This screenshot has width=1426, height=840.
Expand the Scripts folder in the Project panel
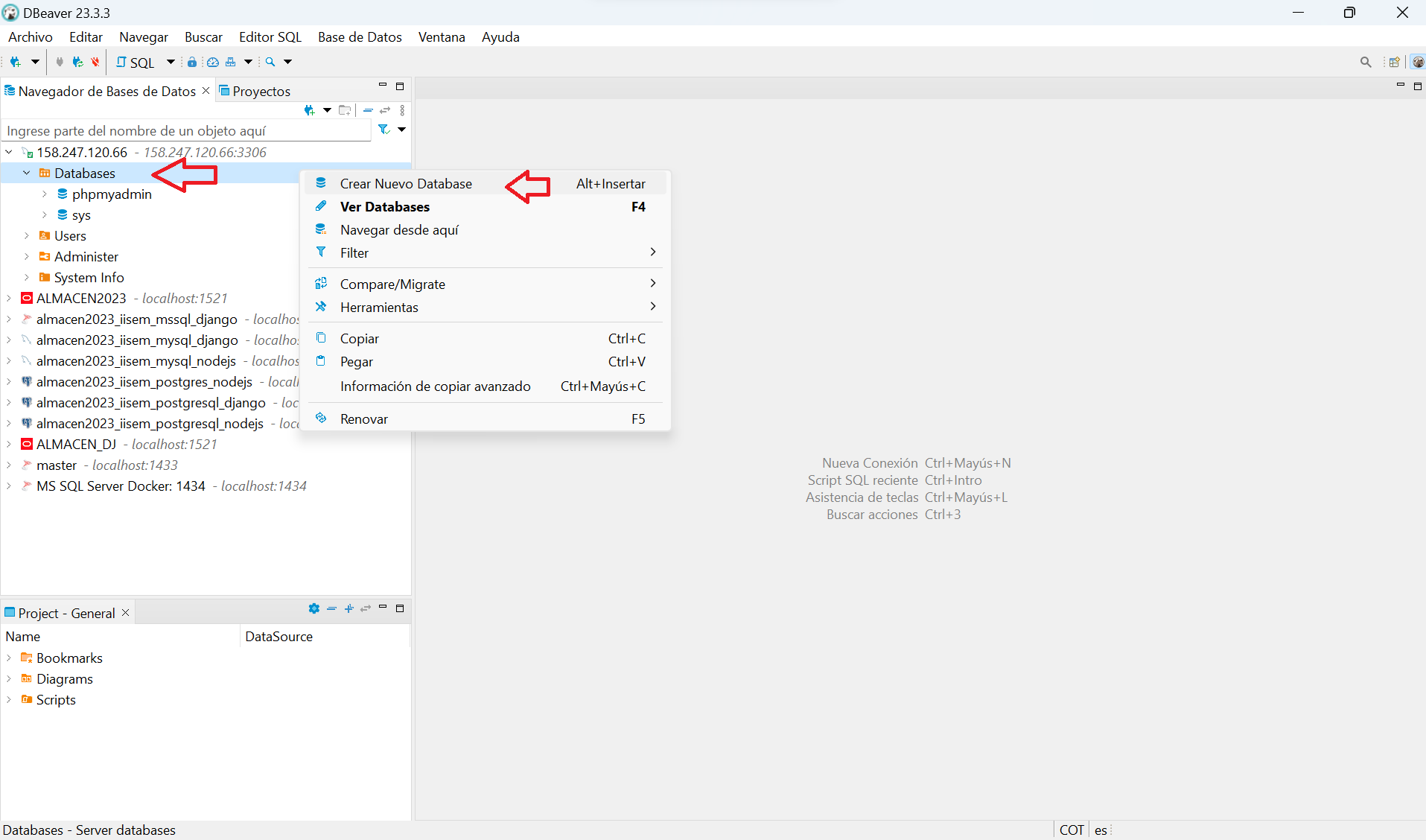(9, 700)
